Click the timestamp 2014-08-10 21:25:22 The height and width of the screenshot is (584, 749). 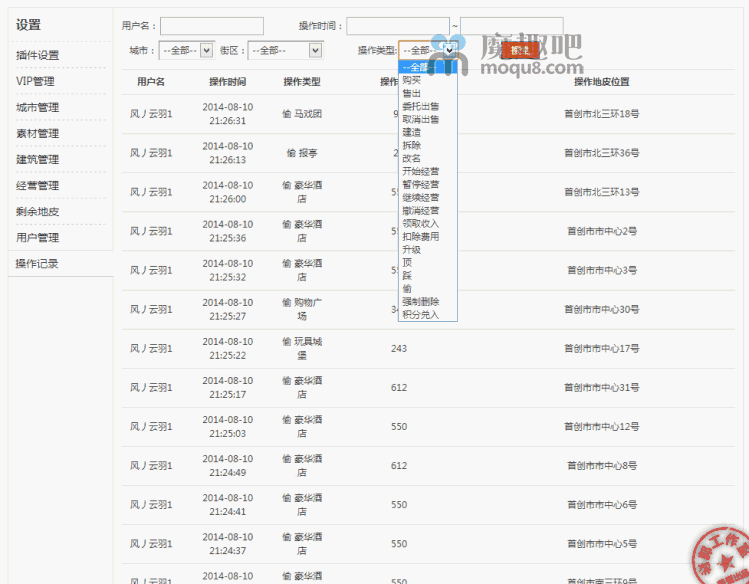227,349
